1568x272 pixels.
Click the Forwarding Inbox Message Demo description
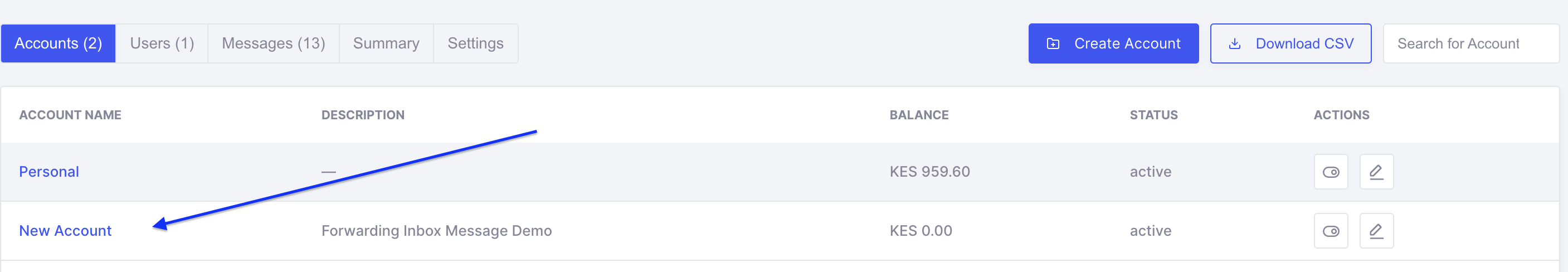pos(436,231)
